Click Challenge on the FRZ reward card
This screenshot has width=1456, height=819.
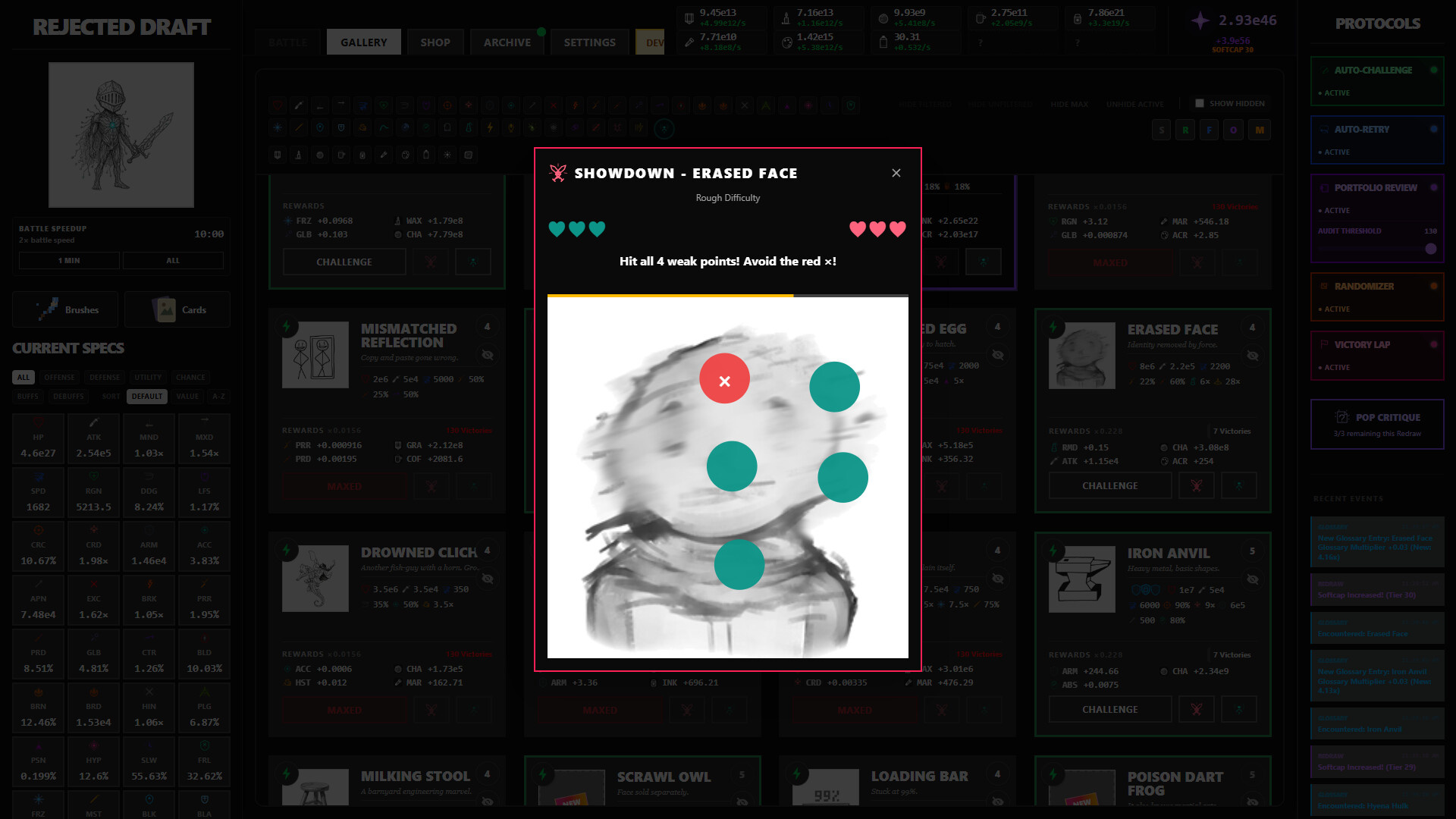coord(344,262)
